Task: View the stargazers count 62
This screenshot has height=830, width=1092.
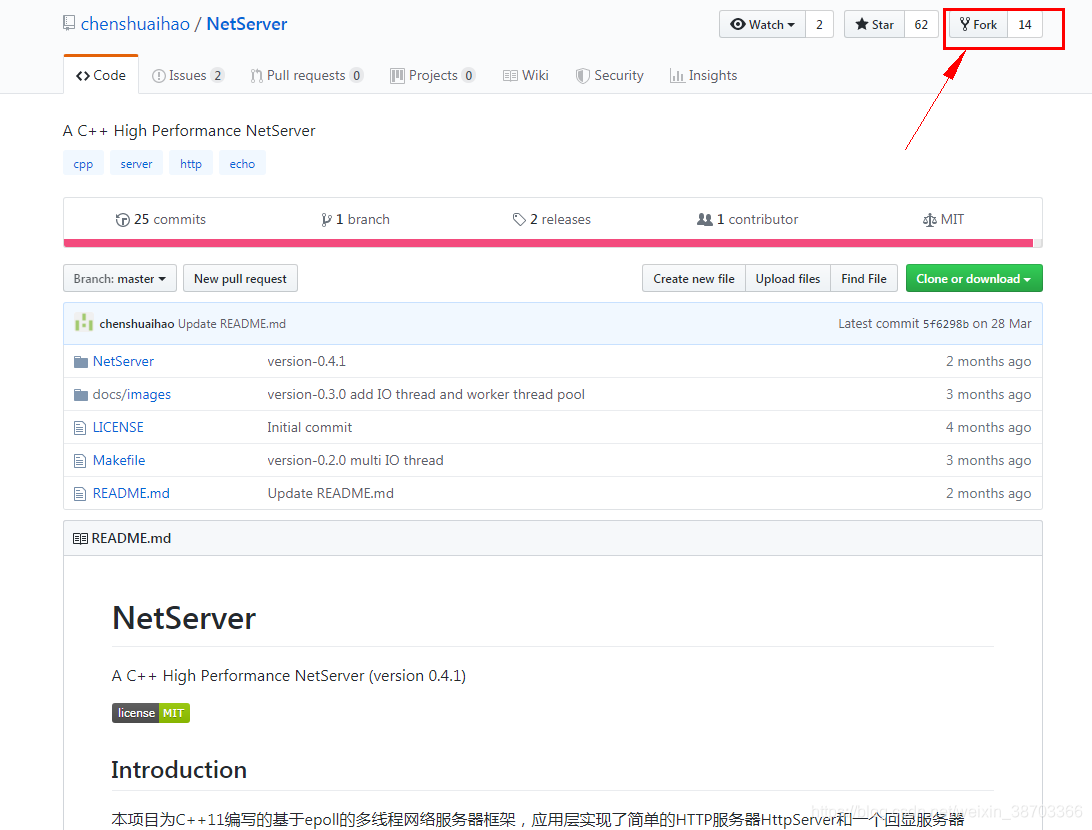Action: (921, 24)
